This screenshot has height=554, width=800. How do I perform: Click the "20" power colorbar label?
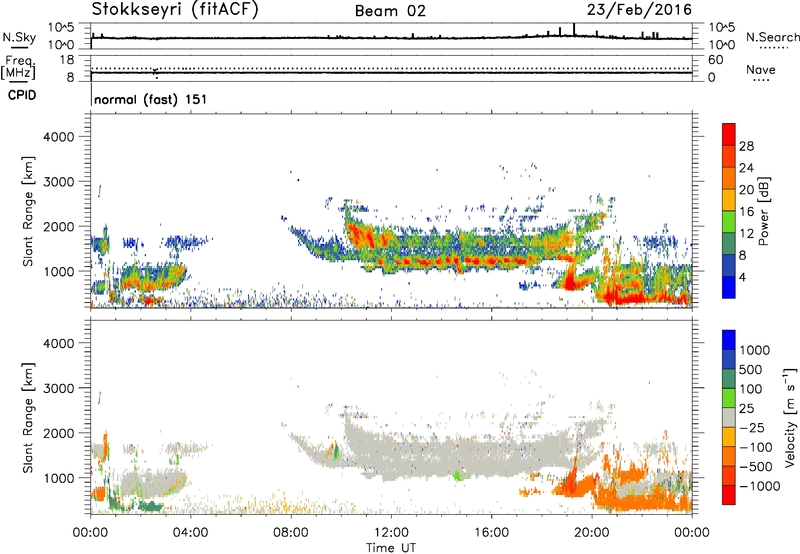[746, 190]
